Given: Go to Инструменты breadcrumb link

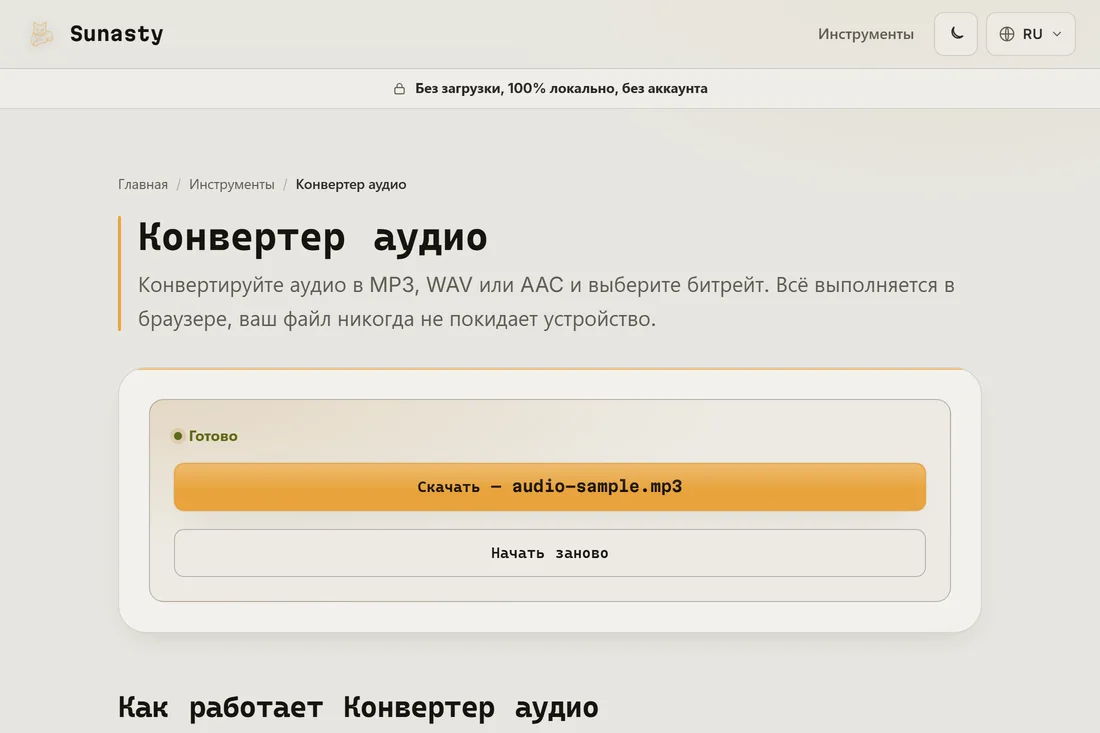Looking at the screenshot, I should tap(232, 184).
